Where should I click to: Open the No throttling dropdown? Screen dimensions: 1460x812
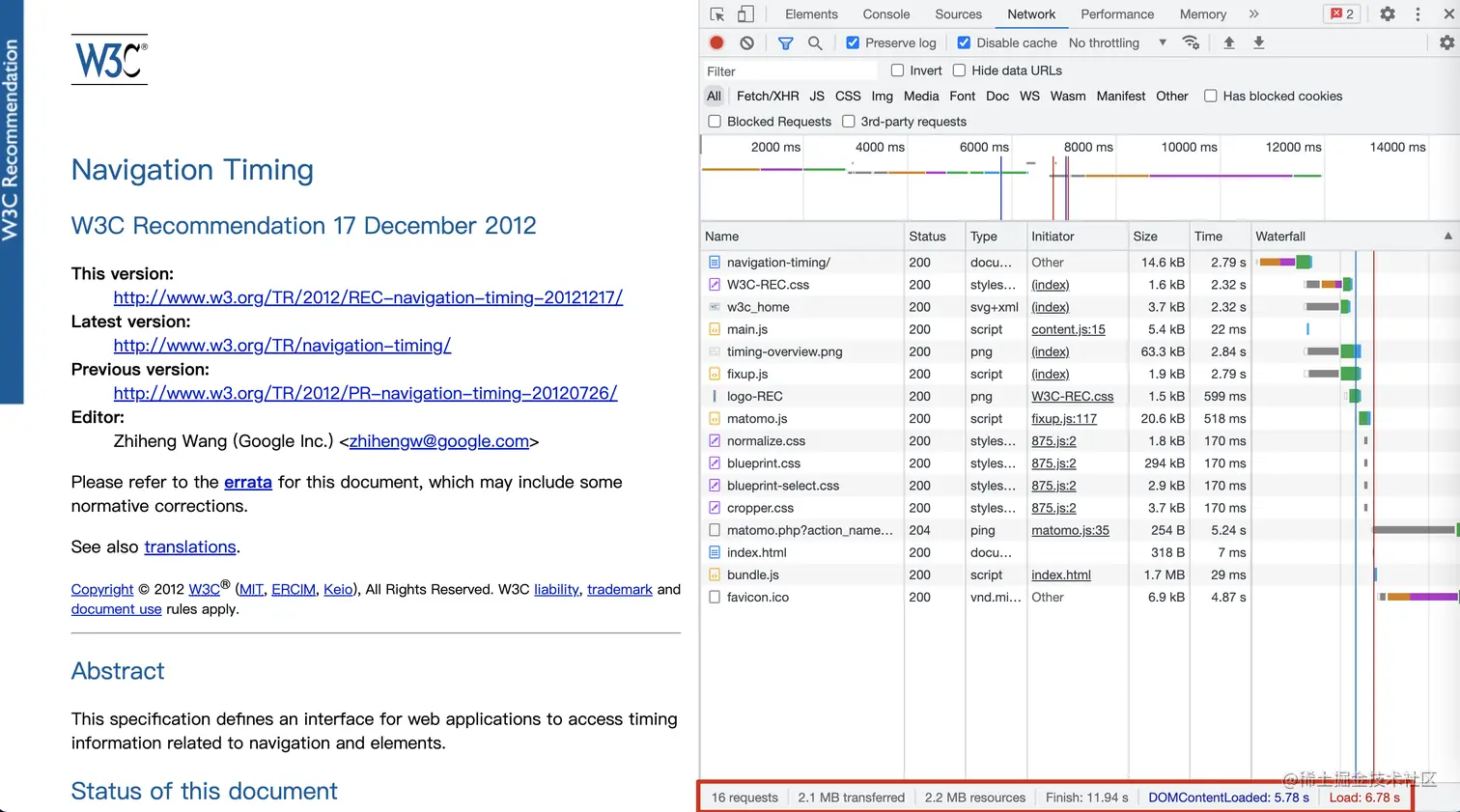point(1118,42)
